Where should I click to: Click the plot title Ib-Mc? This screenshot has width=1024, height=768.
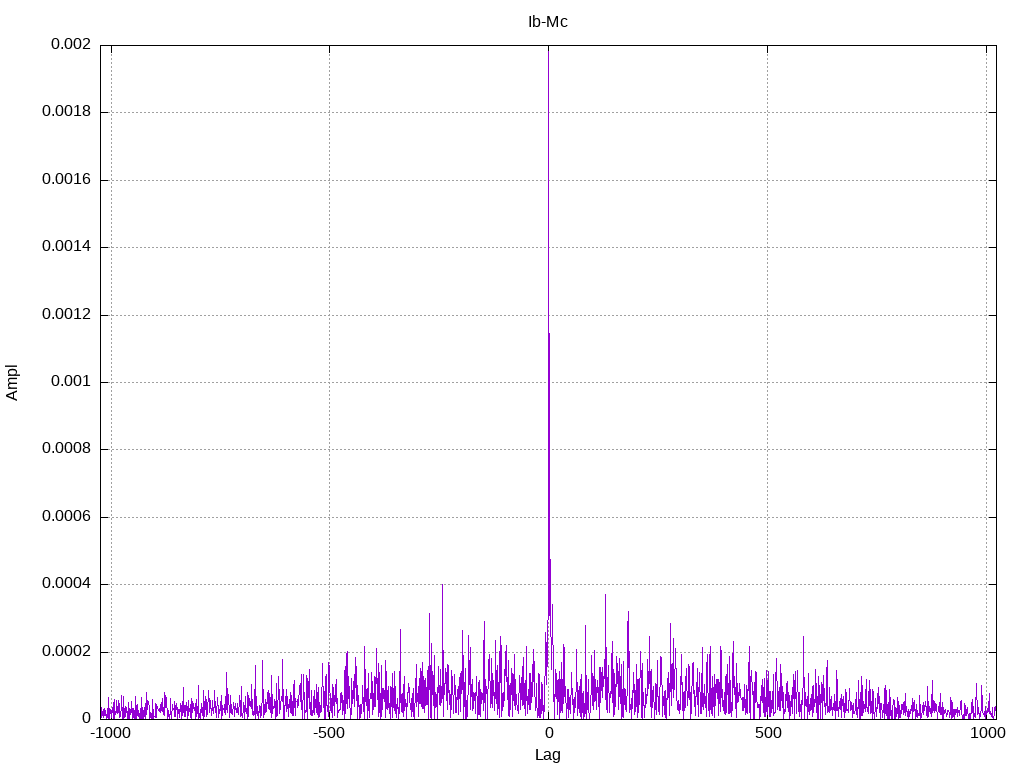pyautogui.click(x=547, y=22)
